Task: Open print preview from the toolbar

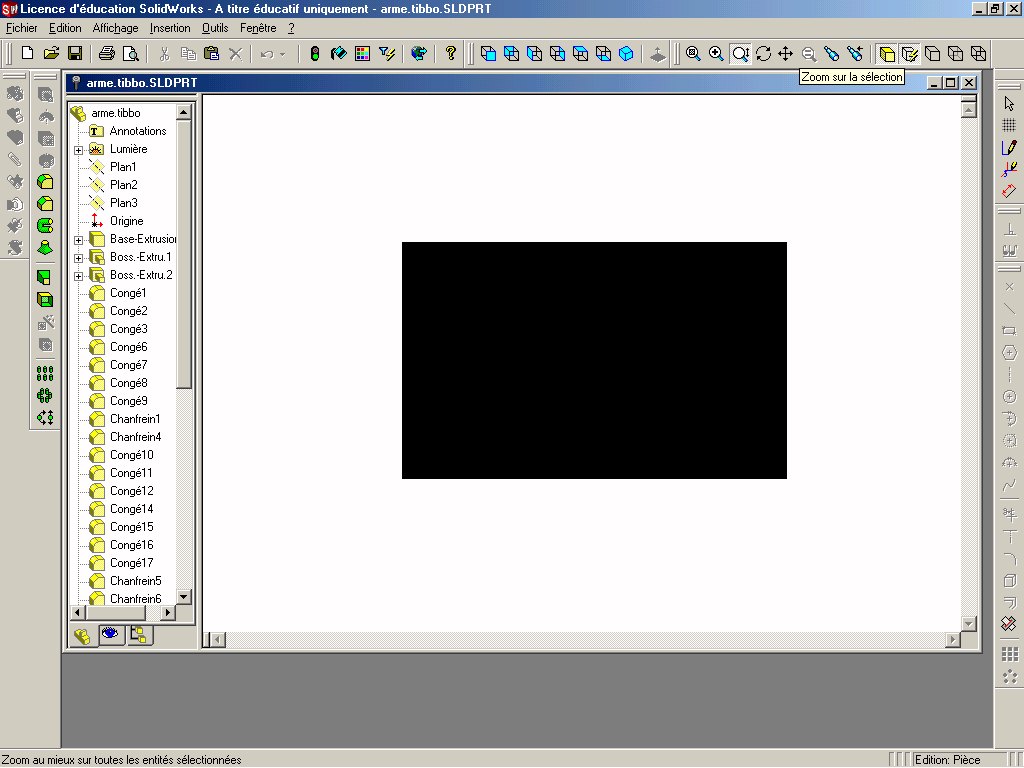Action: tap(130, 53)
